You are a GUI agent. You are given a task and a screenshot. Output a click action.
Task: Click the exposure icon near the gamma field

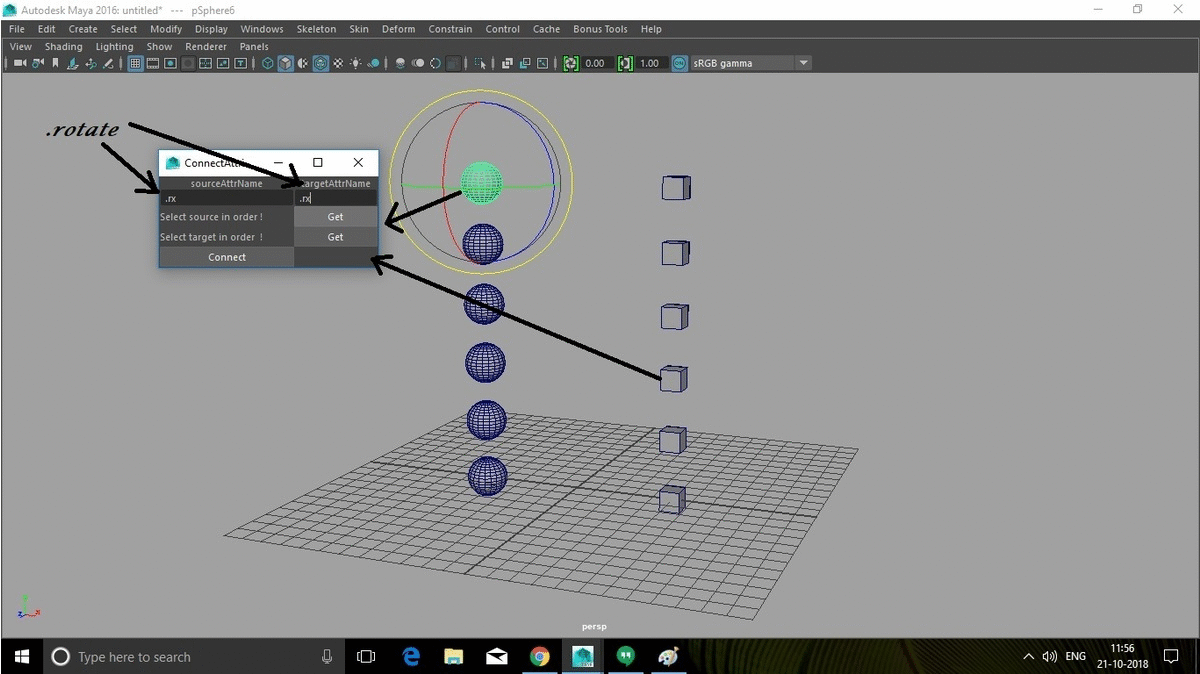tap(570, 63)
